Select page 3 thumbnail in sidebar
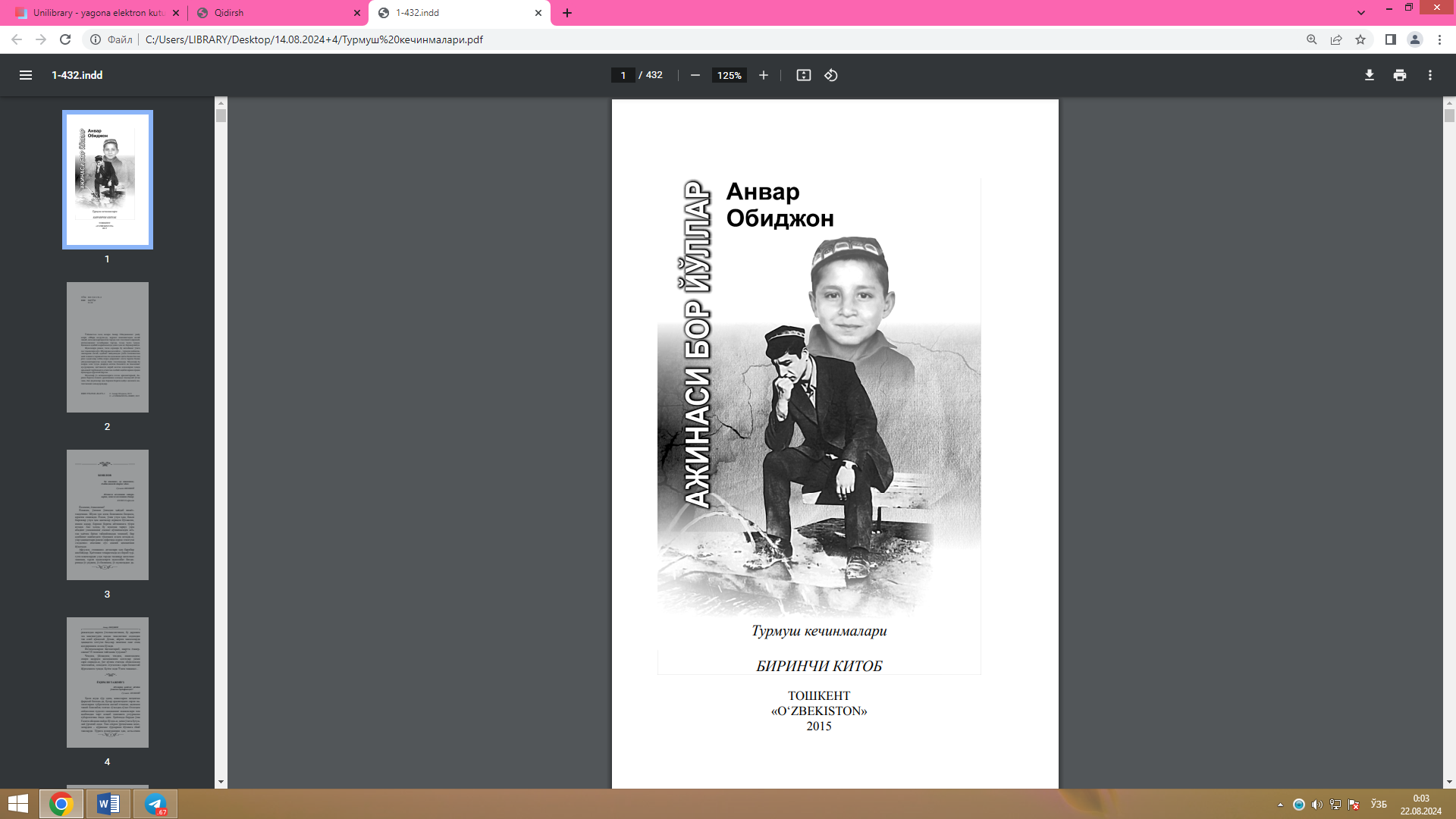The height and width of the screenshot is (819, 1456). 107,515
